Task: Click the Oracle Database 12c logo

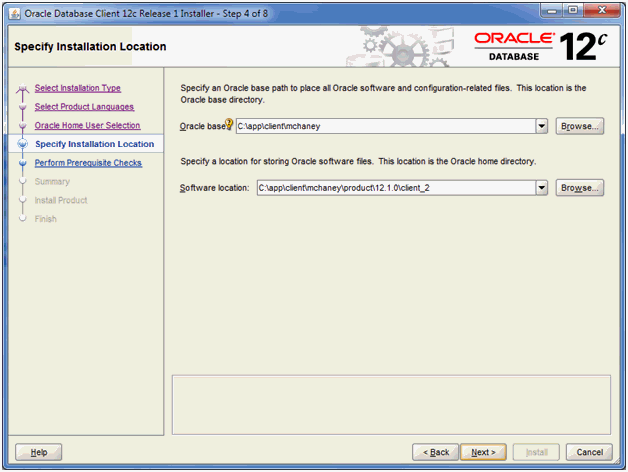Action: tap(541, 47)
